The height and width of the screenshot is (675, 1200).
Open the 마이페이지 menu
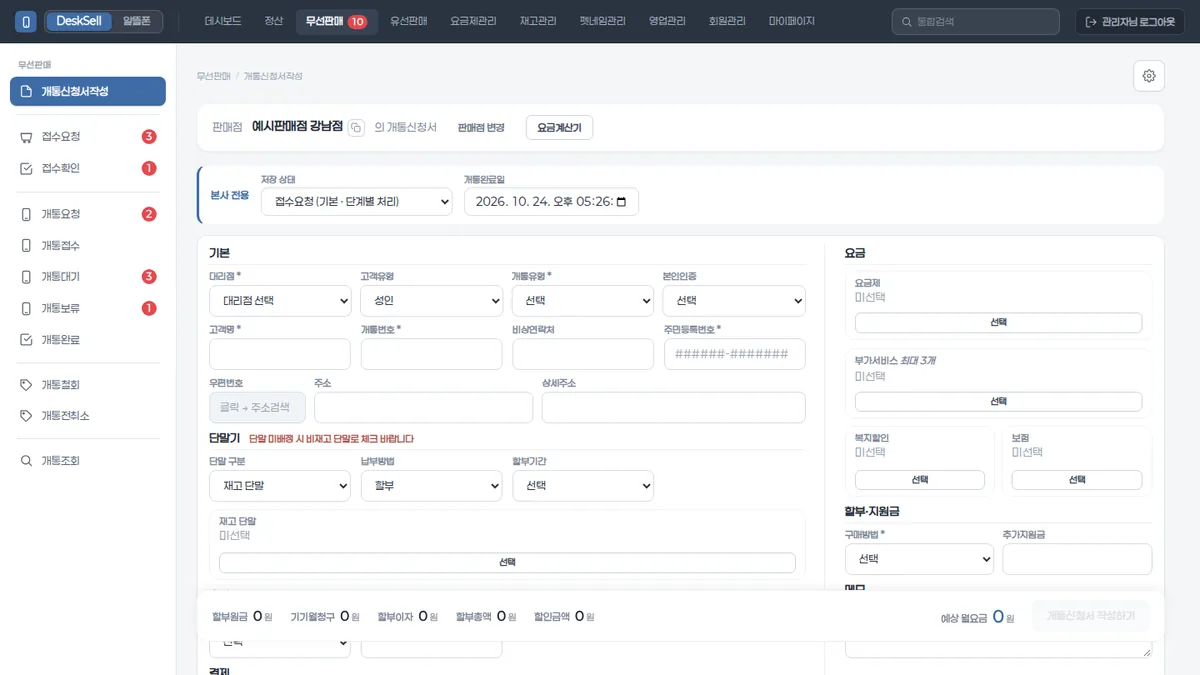(x=792, y=21)
